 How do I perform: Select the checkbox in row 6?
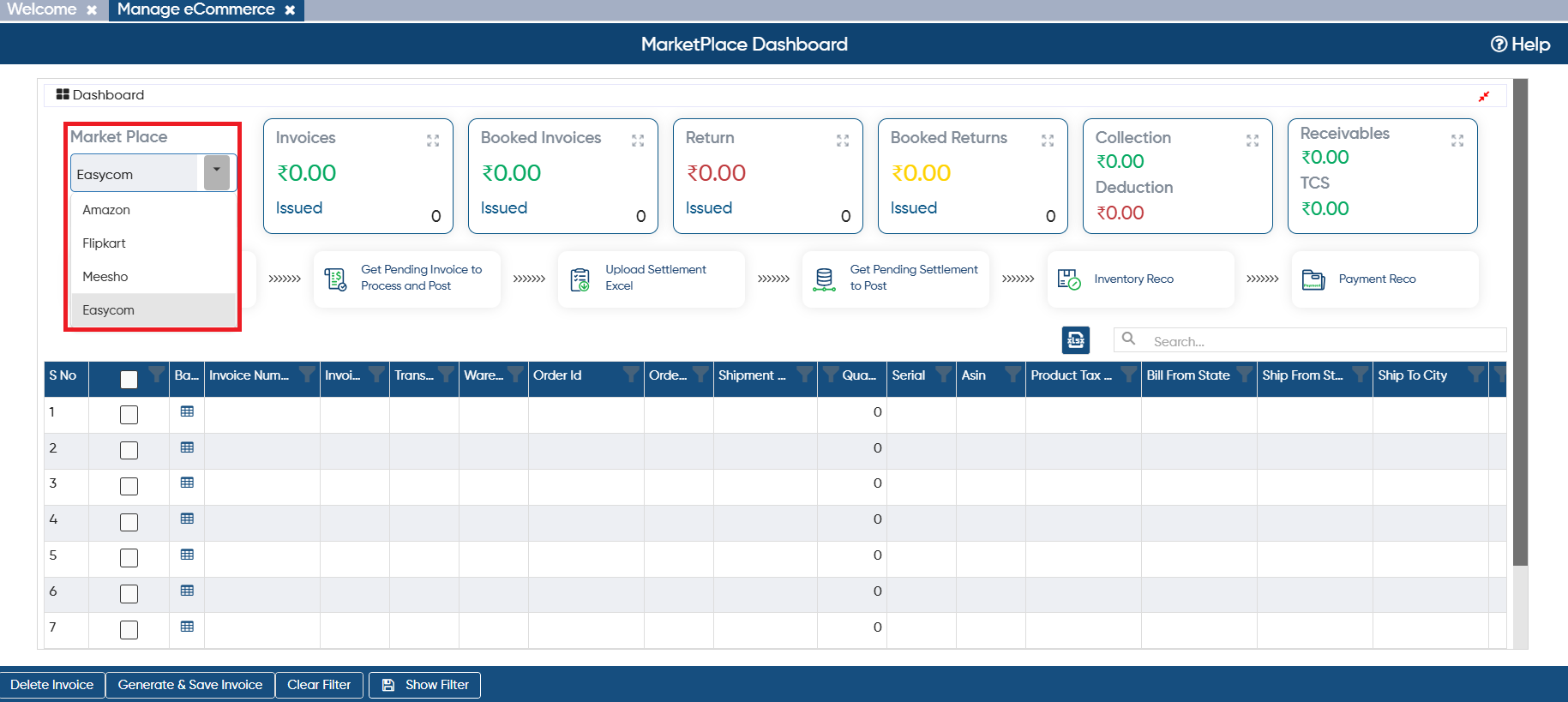click(x=129, y=593)
